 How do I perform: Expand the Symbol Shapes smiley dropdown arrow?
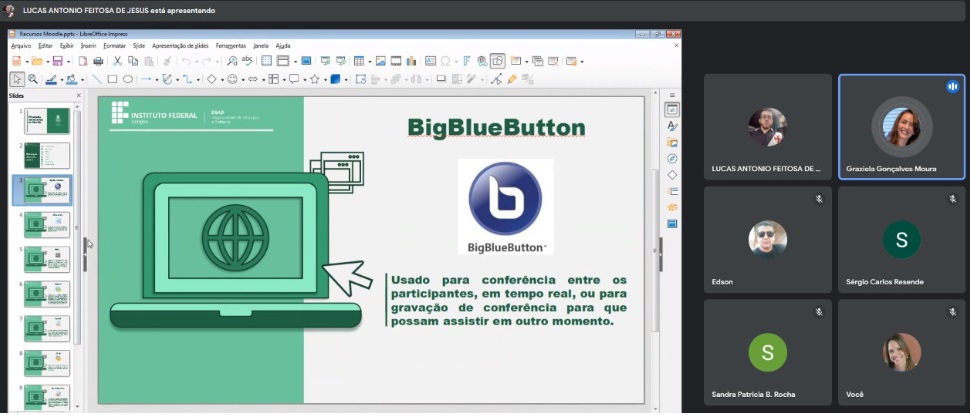[x=243, y=80]
